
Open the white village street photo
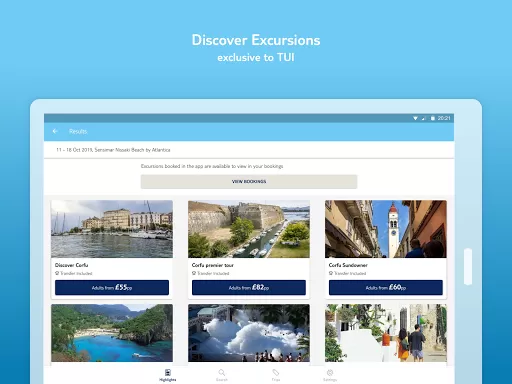coord(386,333)
